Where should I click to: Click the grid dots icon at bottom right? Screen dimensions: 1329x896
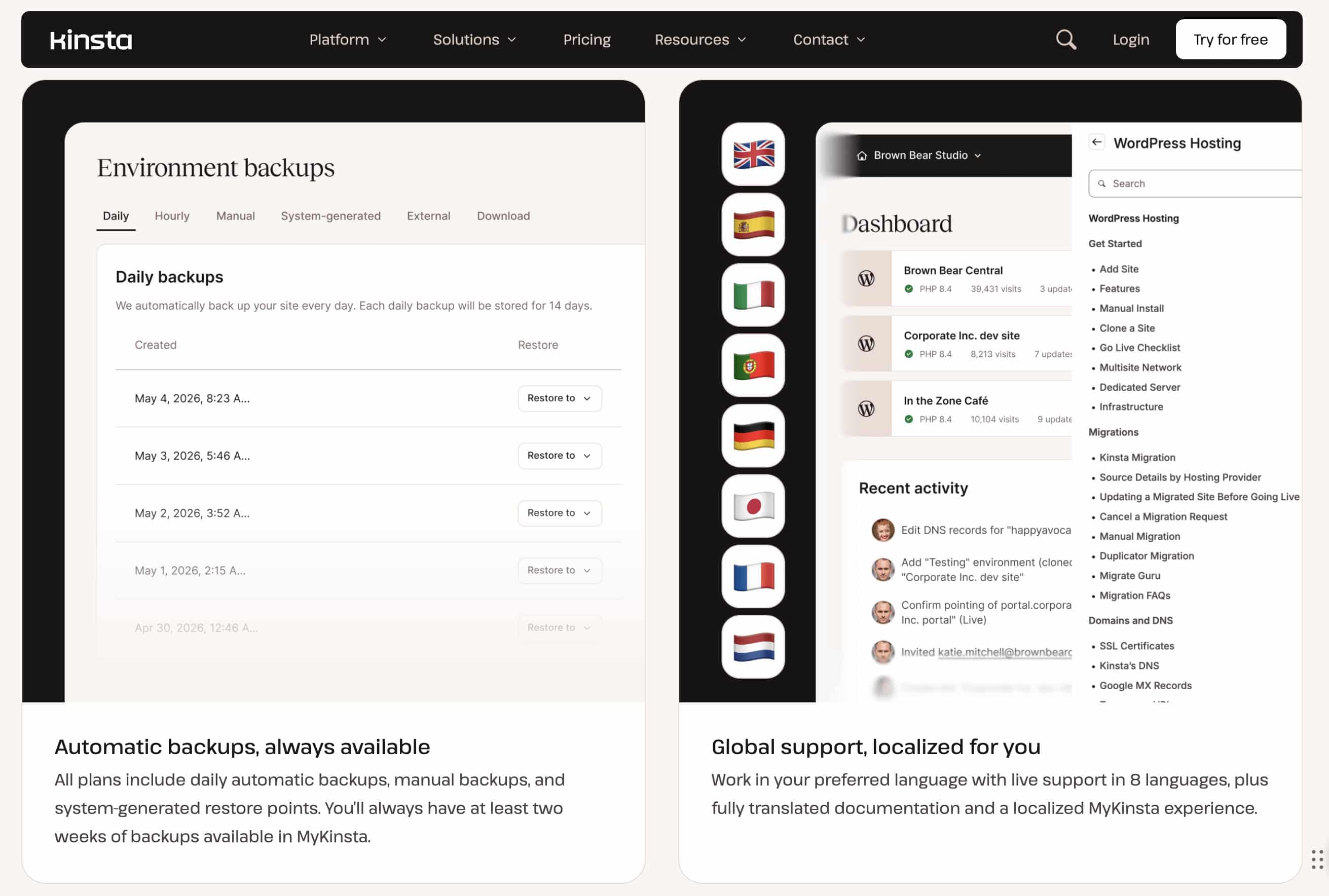click(1317, 859)
